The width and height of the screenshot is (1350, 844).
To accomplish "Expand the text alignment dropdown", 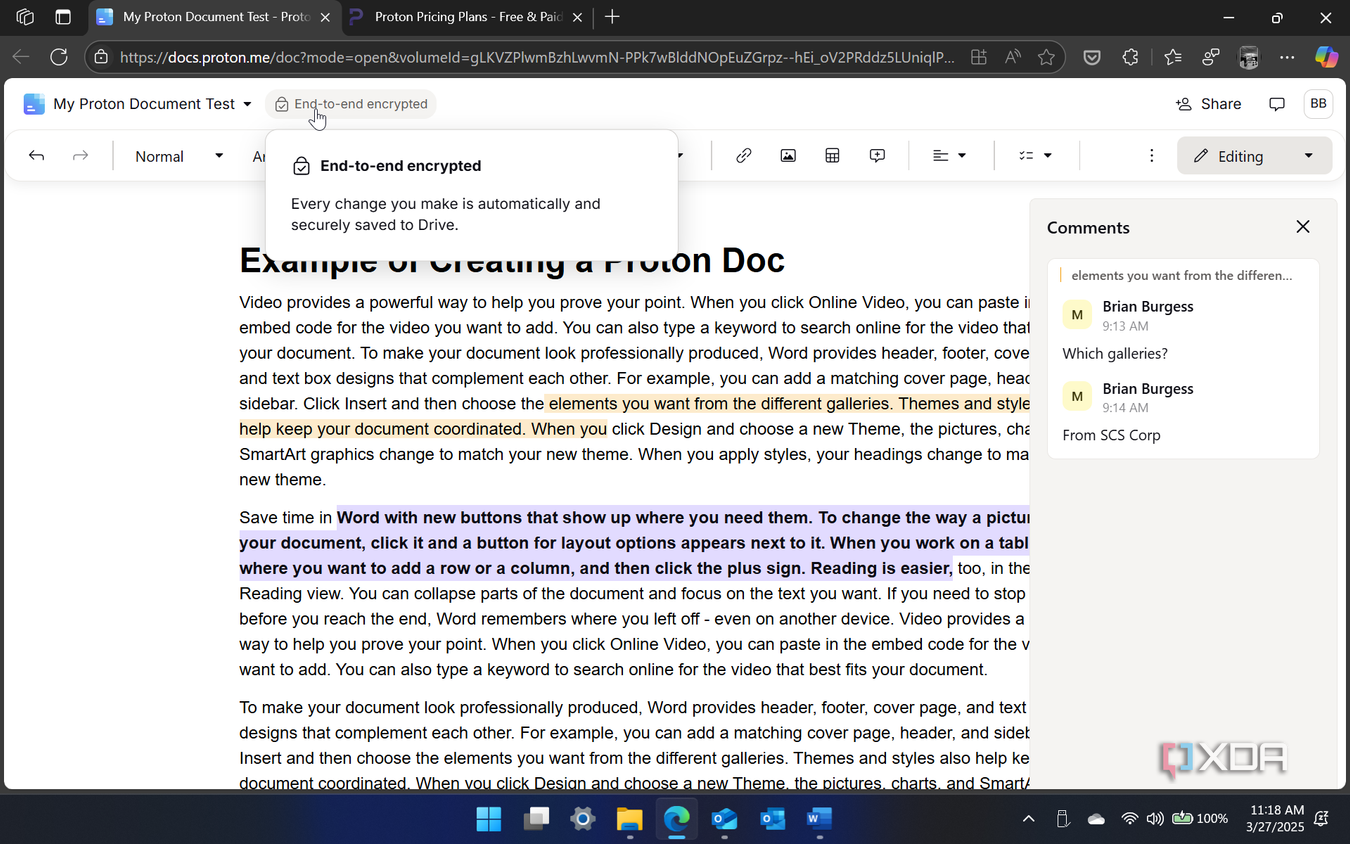I will pyautogui.click(x=949, y=156).
